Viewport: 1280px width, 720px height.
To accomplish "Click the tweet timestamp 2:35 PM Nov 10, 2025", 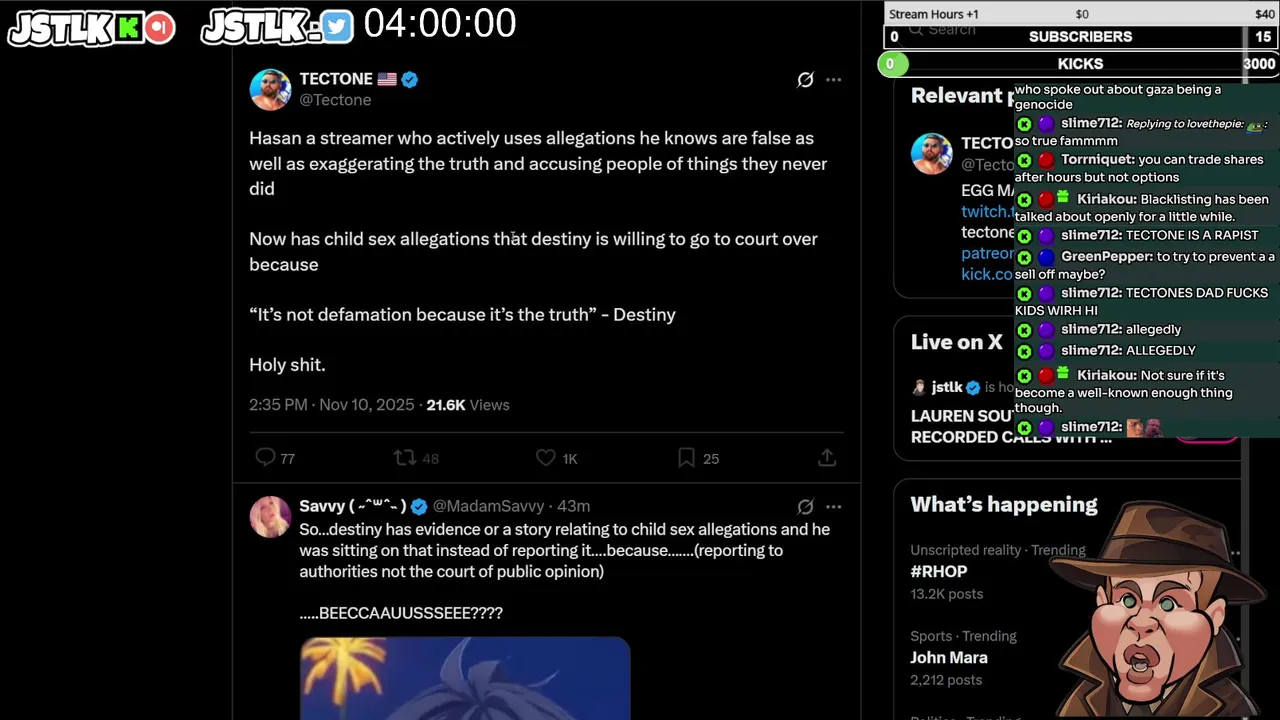I will pos(331,405).
